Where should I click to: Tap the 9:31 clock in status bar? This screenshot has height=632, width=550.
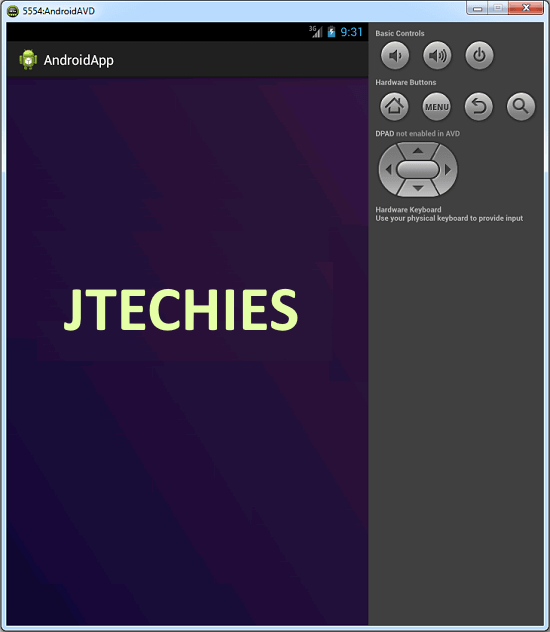(351, 32)
